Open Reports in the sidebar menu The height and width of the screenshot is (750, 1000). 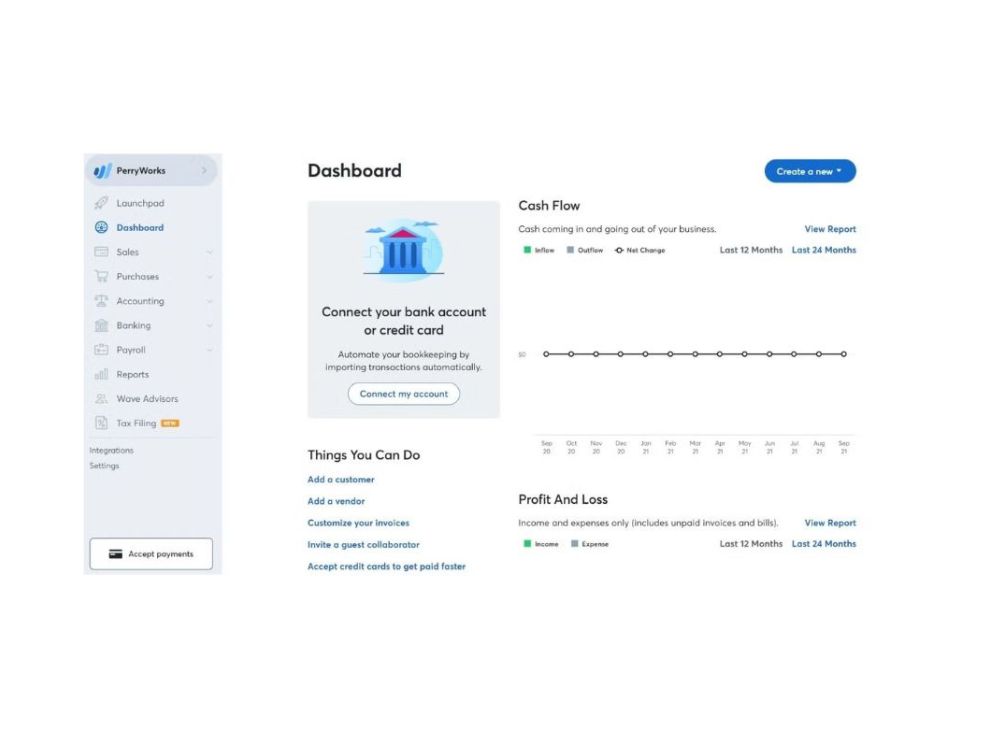click(132, 374)
